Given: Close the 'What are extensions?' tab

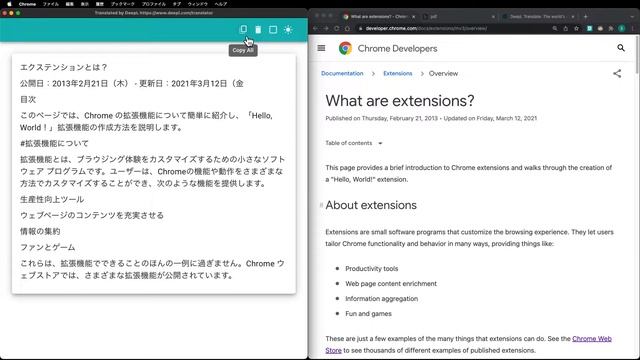Looking at the screenshot, I should (413, 17).
